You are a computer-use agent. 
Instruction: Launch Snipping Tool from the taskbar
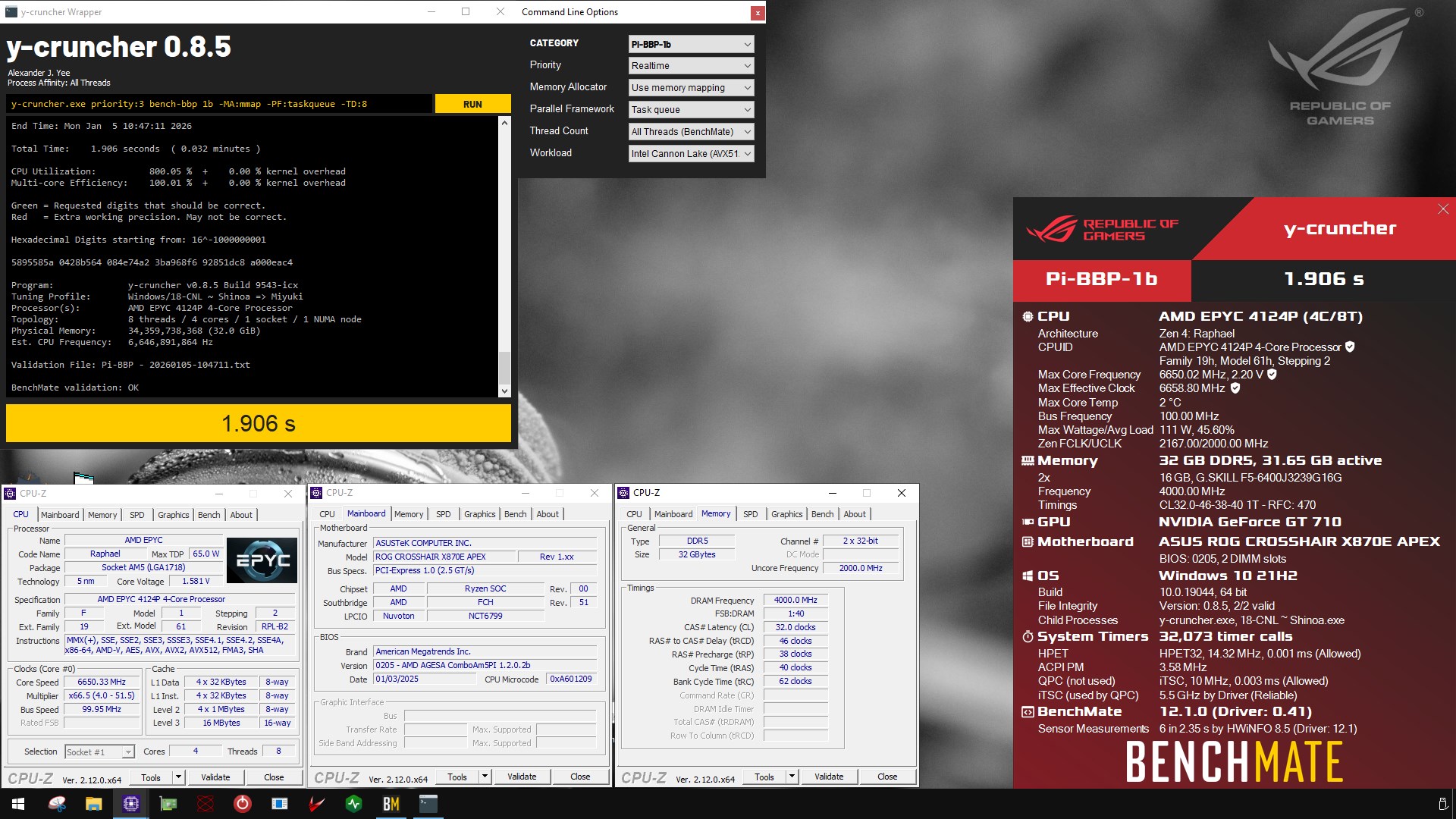(57, 804)
